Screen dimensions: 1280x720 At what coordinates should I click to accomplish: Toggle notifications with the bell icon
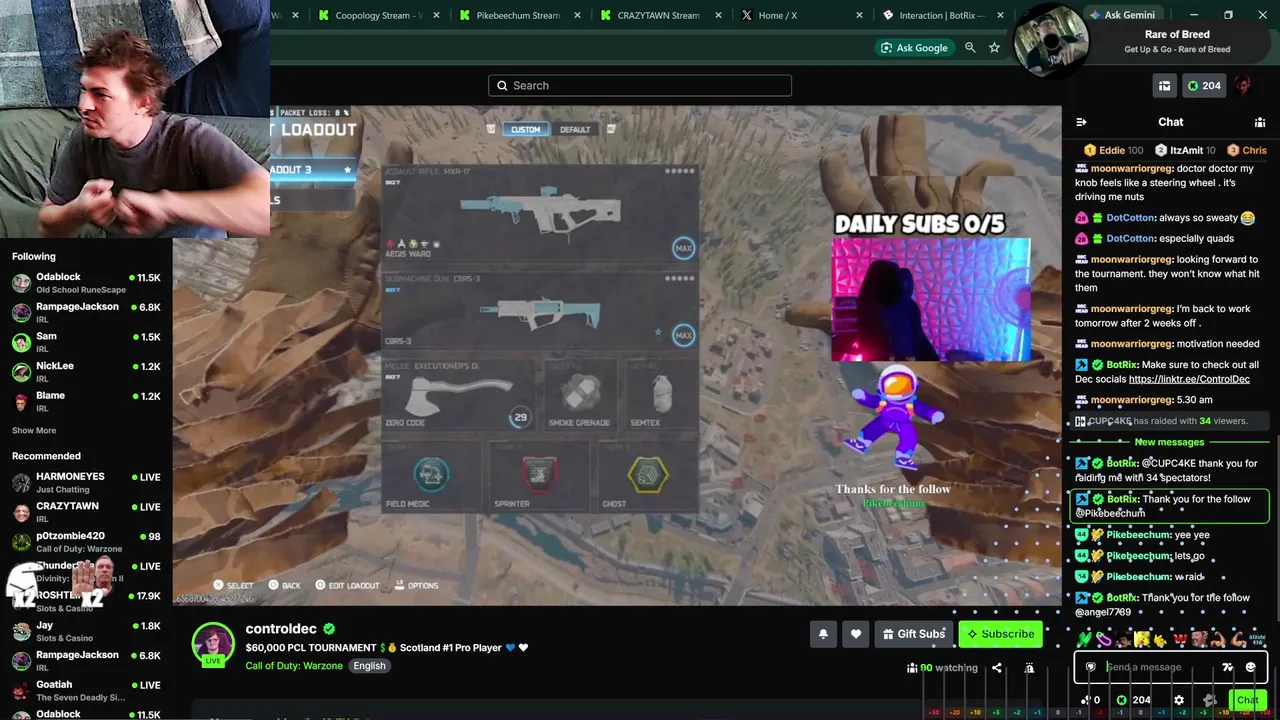pos(824,634)
